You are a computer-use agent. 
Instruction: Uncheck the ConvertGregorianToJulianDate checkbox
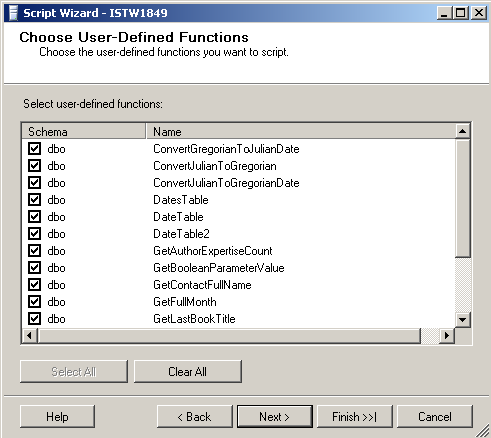[34, 149]
